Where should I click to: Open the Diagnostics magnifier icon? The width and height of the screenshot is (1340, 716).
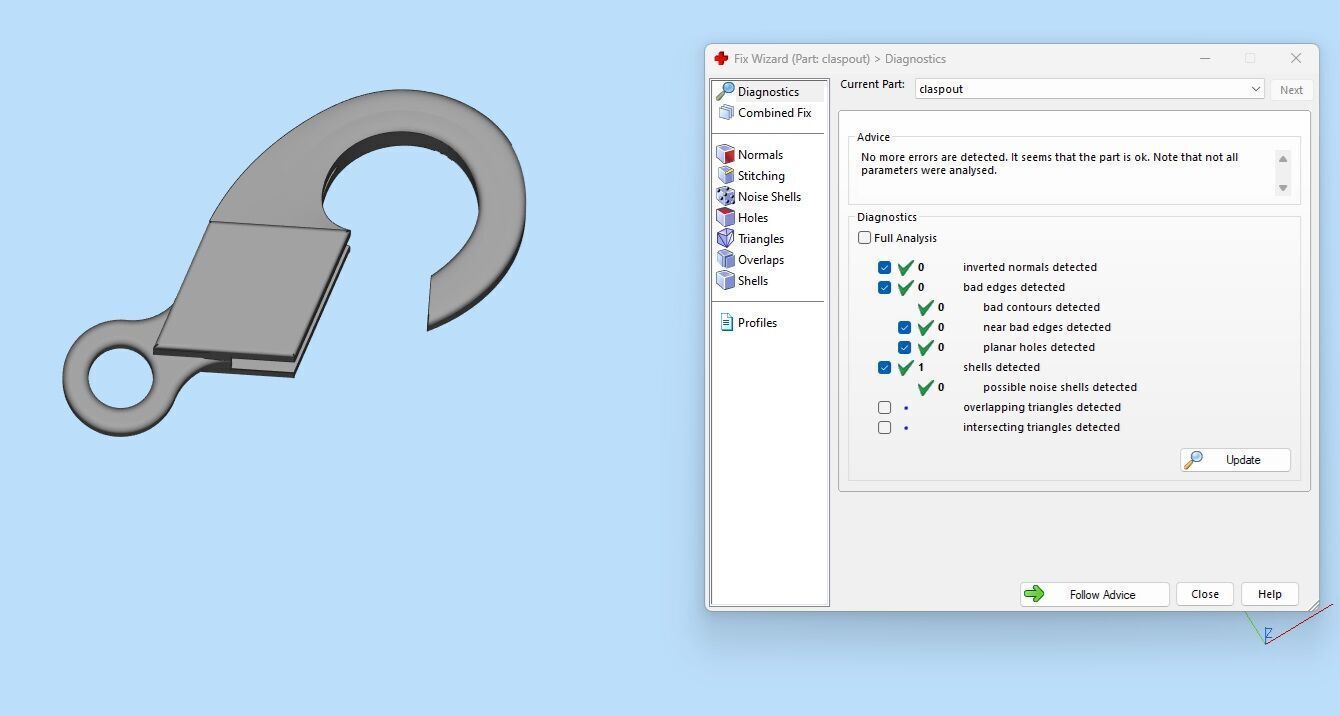tap(725, 92)
